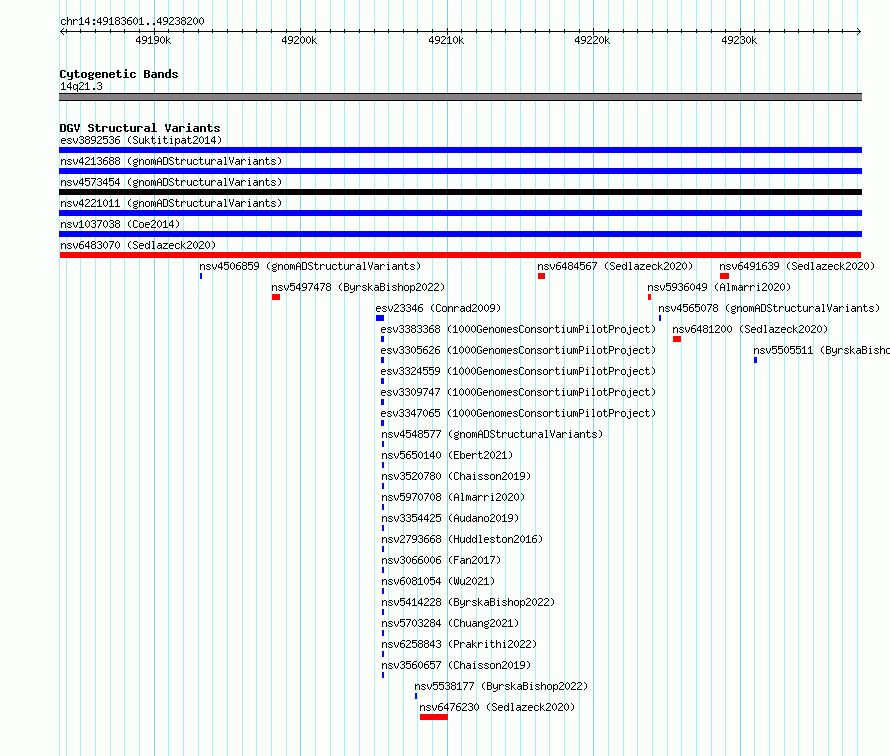Click the esv3892536 (Suktitipat2014) variant label
Viewport: 890px width, 756px height.
(x=141, y=140)
